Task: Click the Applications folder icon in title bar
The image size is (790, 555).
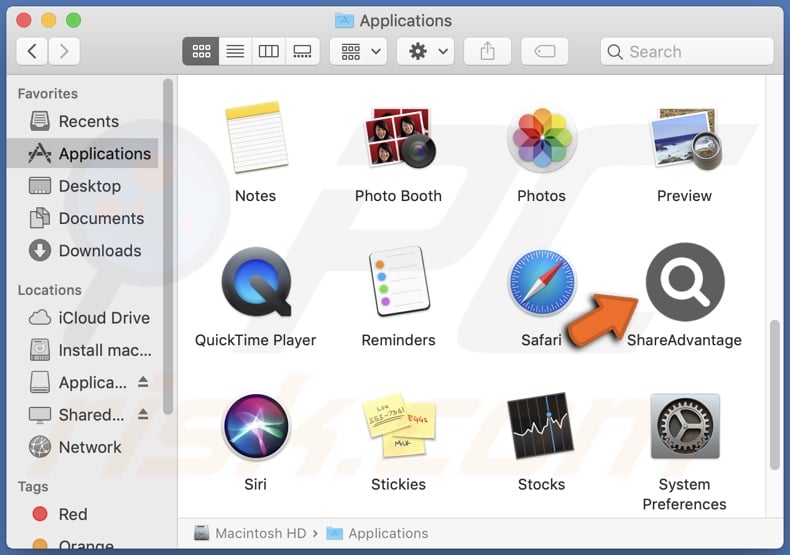Action: pos(344,21)
